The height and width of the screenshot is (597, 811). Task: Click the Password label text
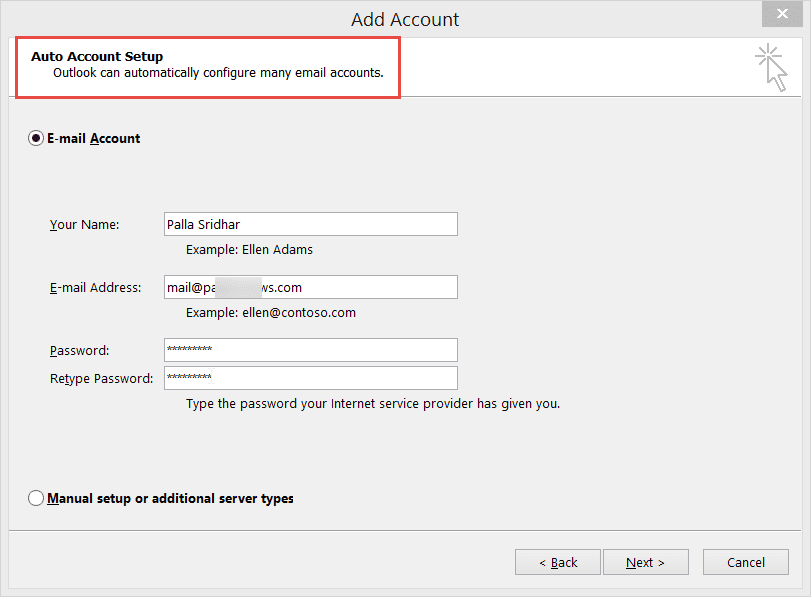79,351
